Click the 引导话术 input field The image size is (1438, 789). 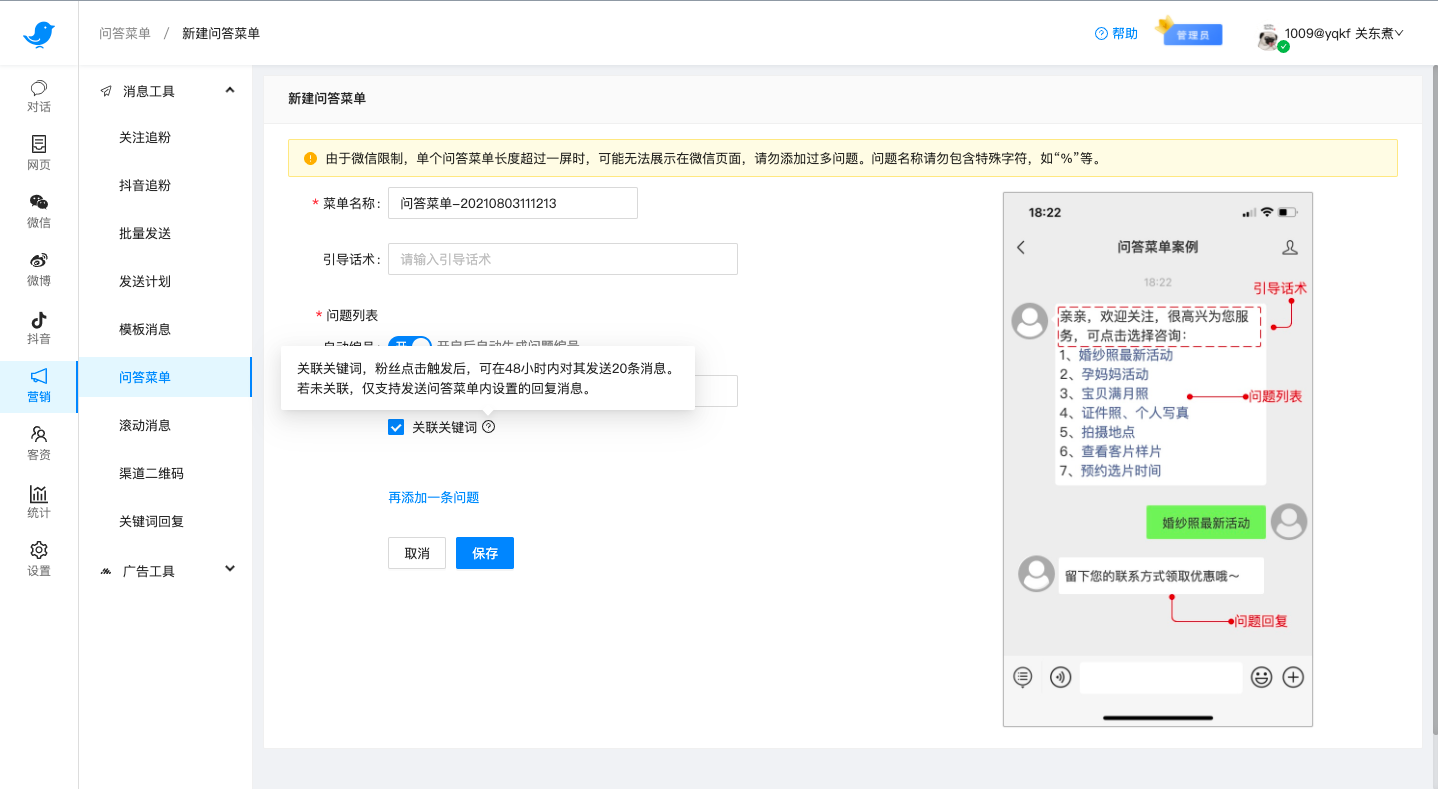pyautogui.click(x=562, y=258)
